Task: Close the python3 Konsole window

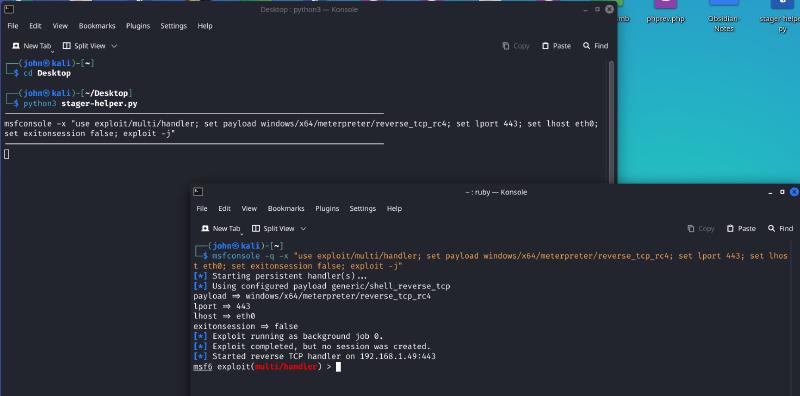Action: pyautogui.click(x=609, y=9)
